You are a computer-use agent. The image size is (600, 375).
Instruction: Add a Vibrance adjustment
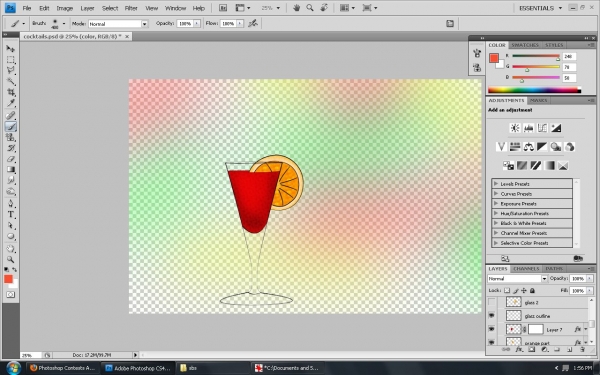point(501,147)
